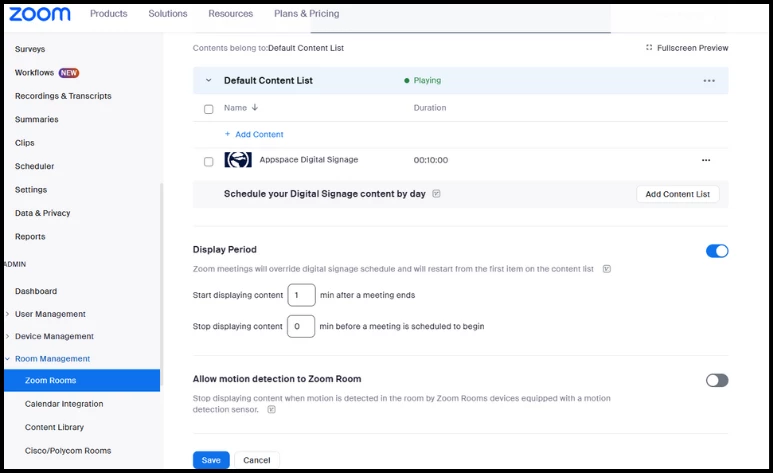The width and height of the screenshot is (773, 473).
Task: Click the 00:10:00 duration value
Action: [x=431, y=160]
